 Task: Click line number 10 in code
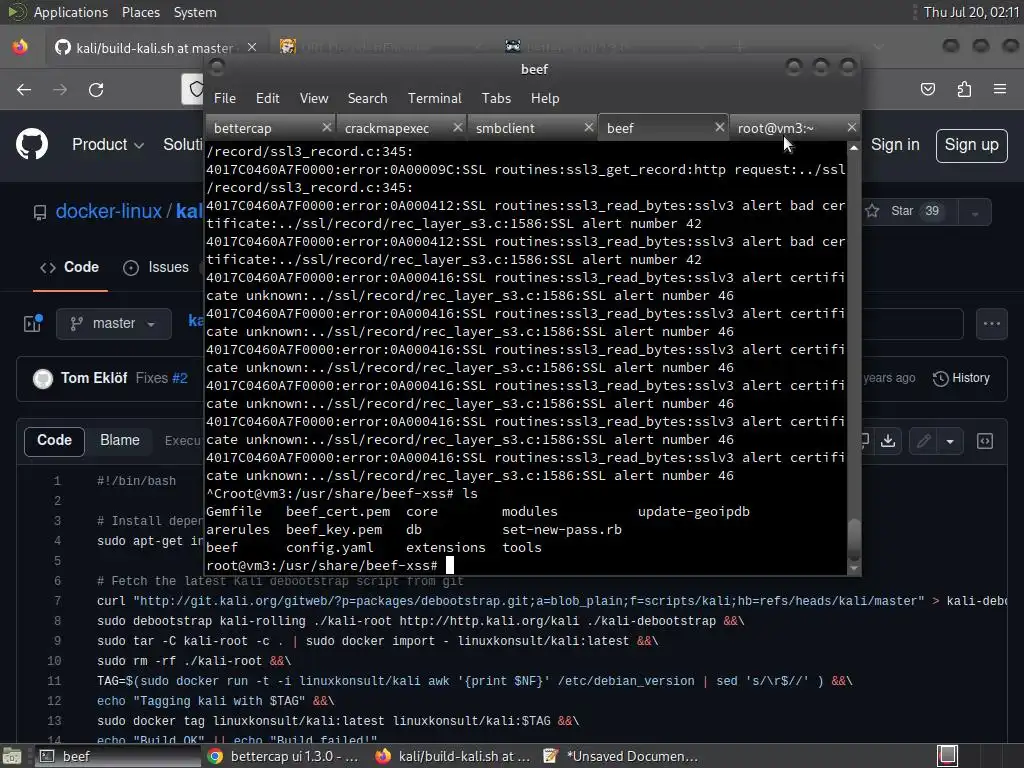click(54, 661)
